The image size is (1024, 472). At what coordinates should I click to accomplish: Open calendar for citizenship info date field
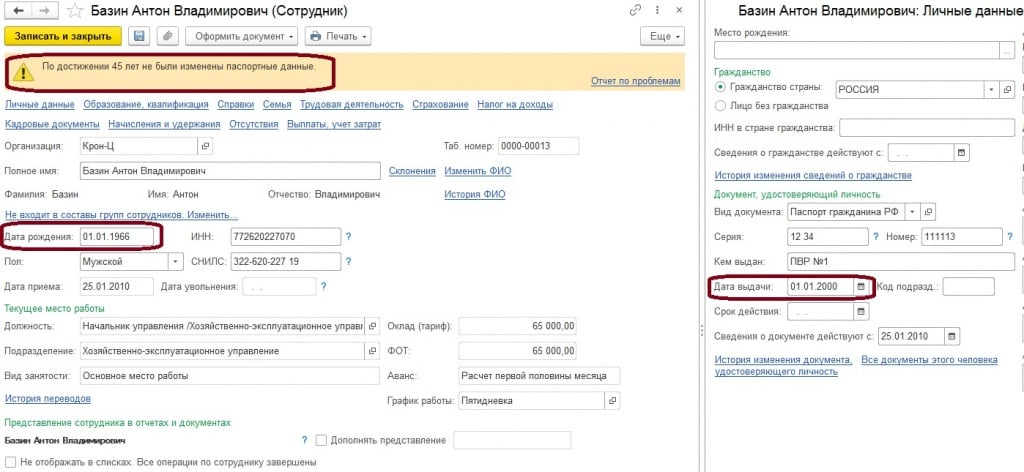[961, 153]
